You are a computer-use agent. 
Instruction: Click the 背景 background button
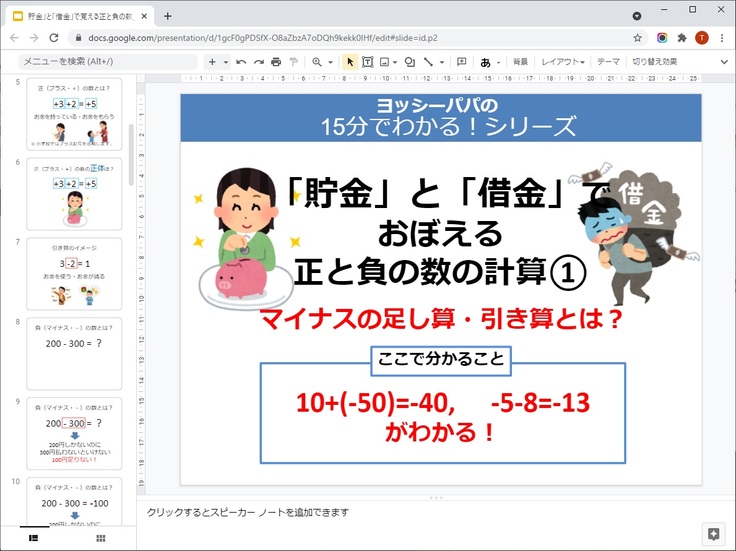(520, 62)
